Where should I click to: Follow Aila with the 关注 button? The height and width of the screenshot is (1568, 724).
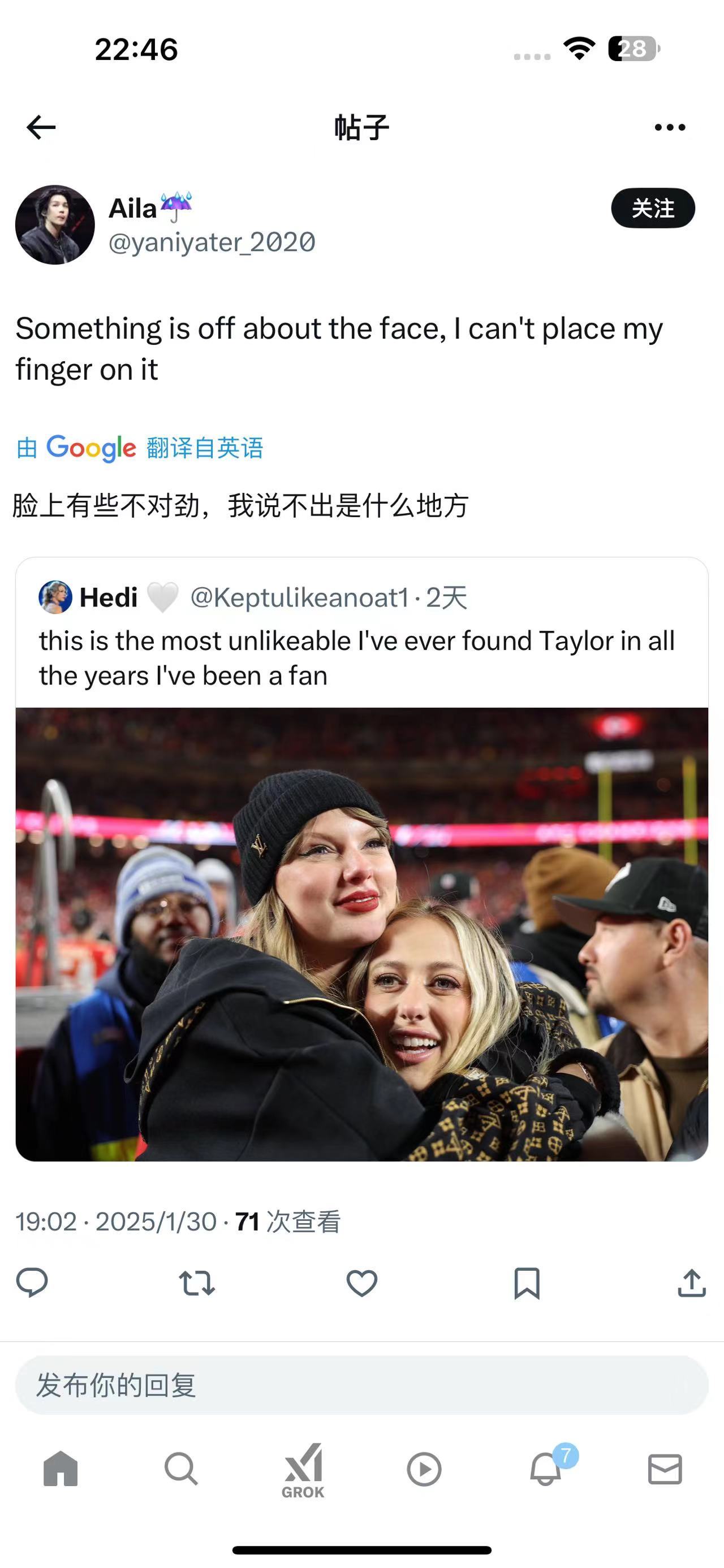click(653, 208)
